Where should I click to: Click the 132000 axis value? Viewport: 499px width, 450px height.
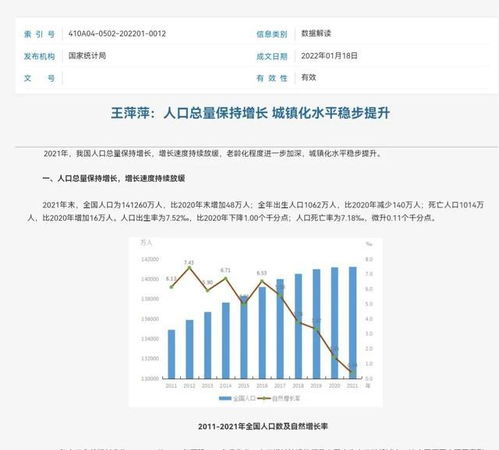coord(150,359)
